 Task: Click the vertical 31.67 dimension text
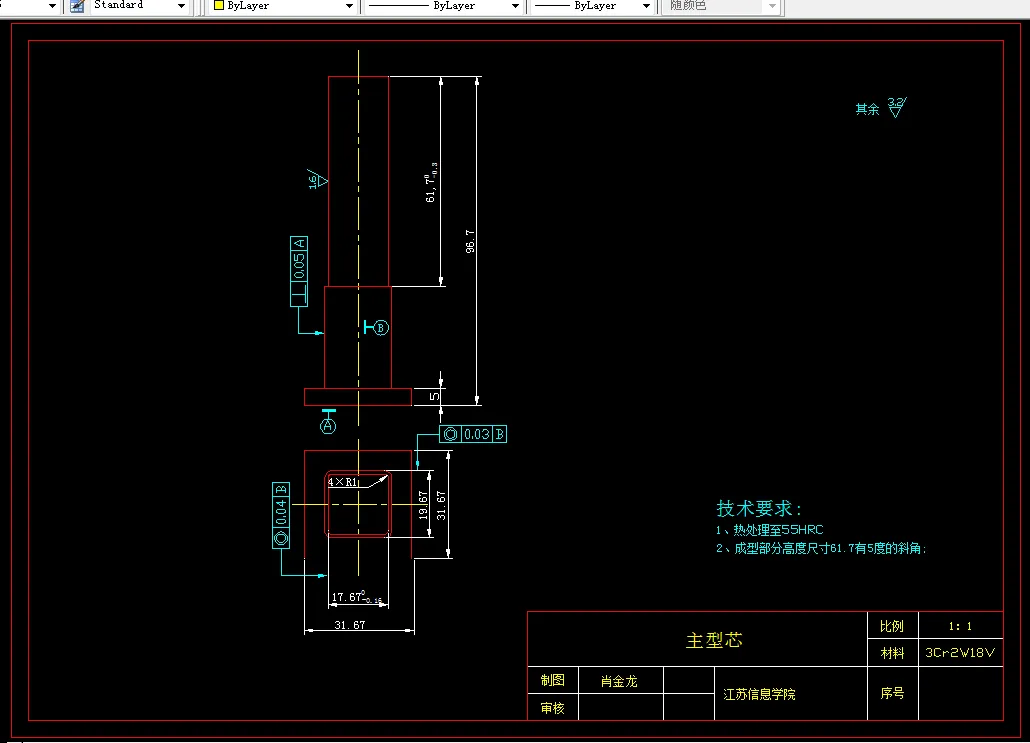coord(441,505)
